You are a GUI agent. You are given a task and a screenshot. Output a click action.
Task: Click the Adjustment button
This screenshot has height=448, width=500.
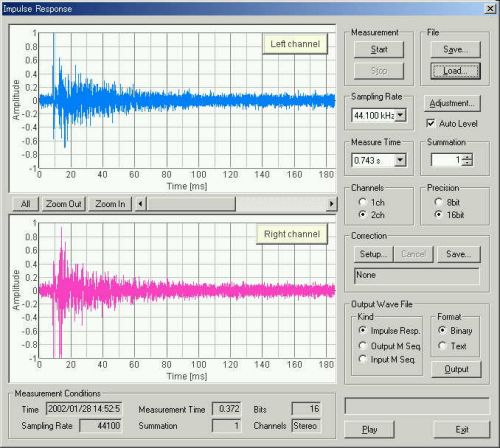point(452,103)
